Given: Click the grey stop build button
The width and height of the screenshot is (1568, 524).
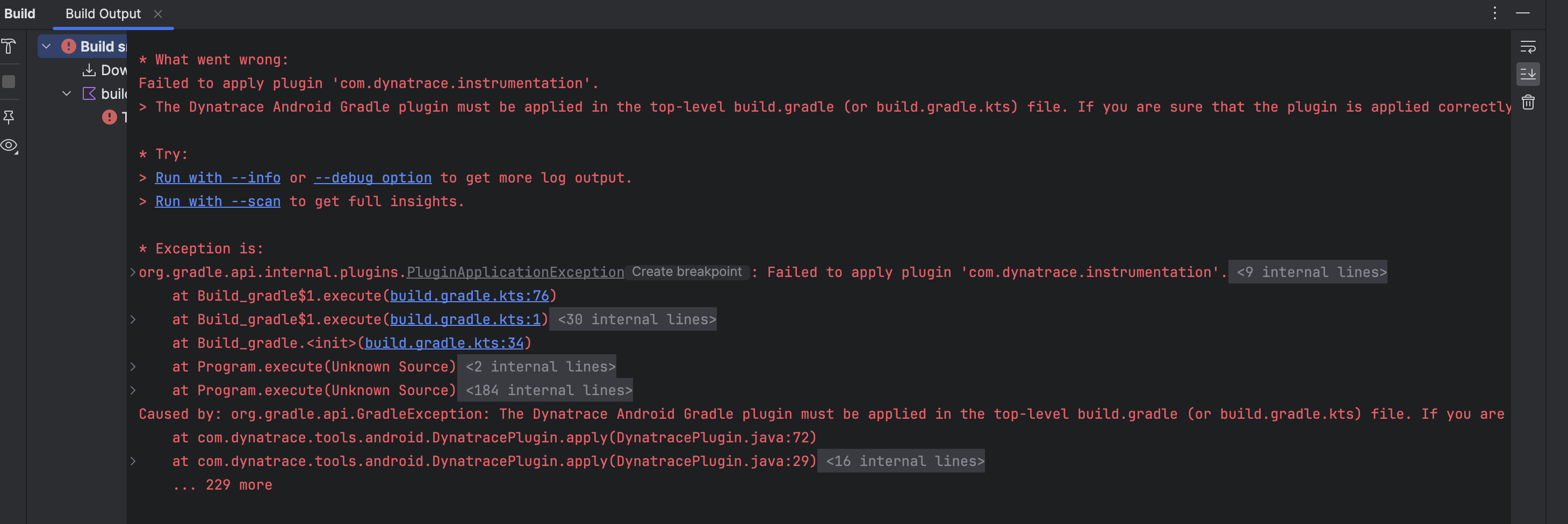Looking at the screenshot, I should [9, 82].
